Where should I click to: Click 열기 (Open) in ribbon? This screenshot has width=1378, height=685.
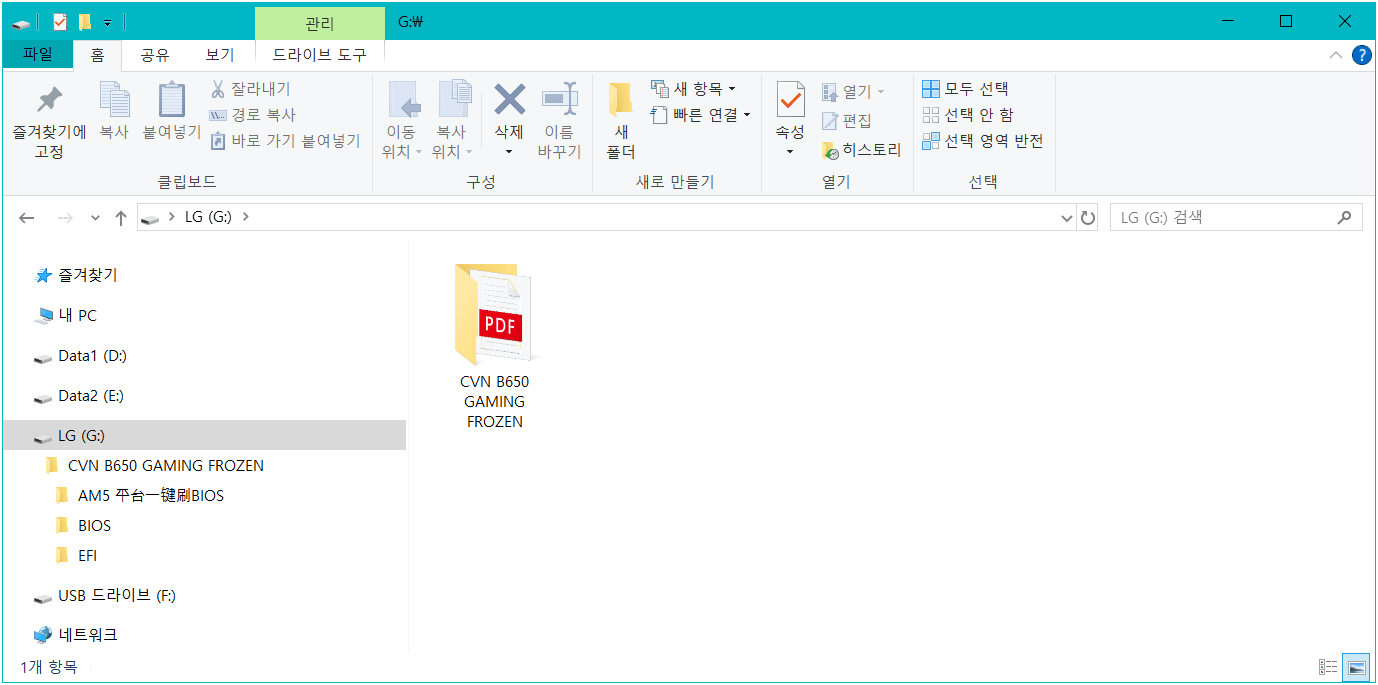click(853, 92)
